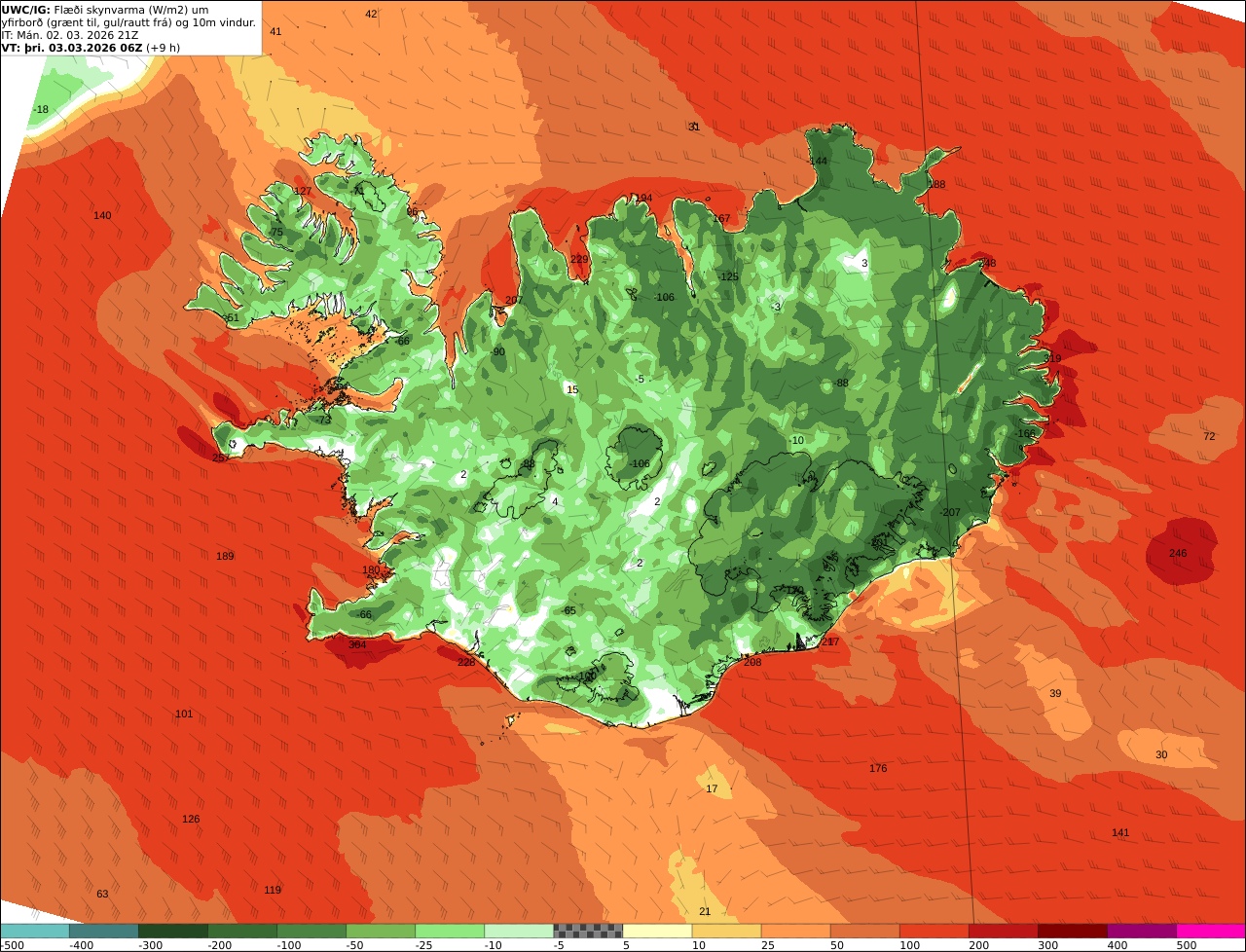Click the map value '72' east of Iceland
This screenshot has height=952, width=1246.
coord(1209,436)
